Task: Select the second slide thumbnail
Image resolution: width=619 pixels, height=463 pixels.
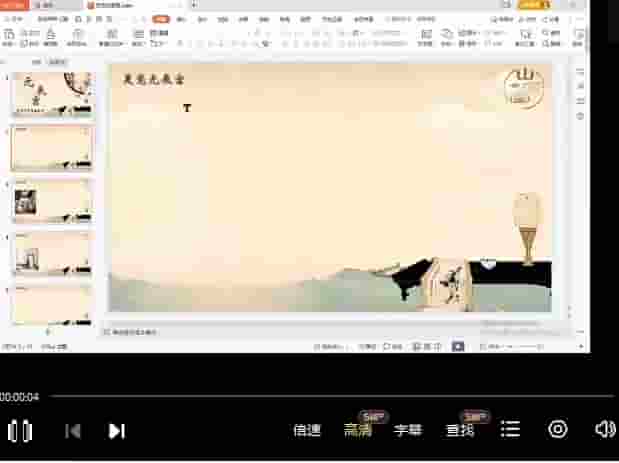Action: pyautogui.click(x=52, y=148)
